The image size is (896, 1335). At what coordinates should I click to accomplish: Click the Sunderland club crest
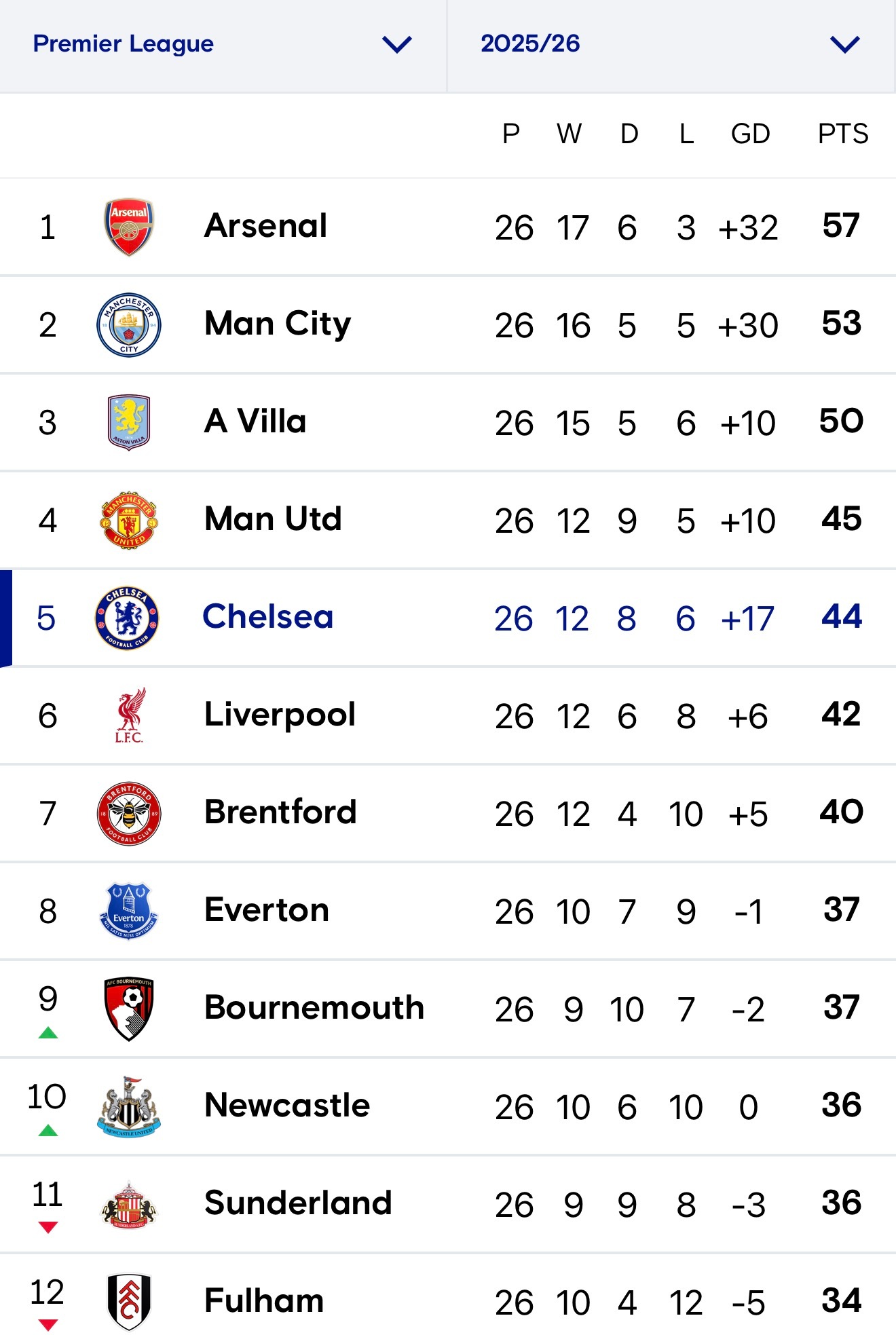tap(129, 1204)
